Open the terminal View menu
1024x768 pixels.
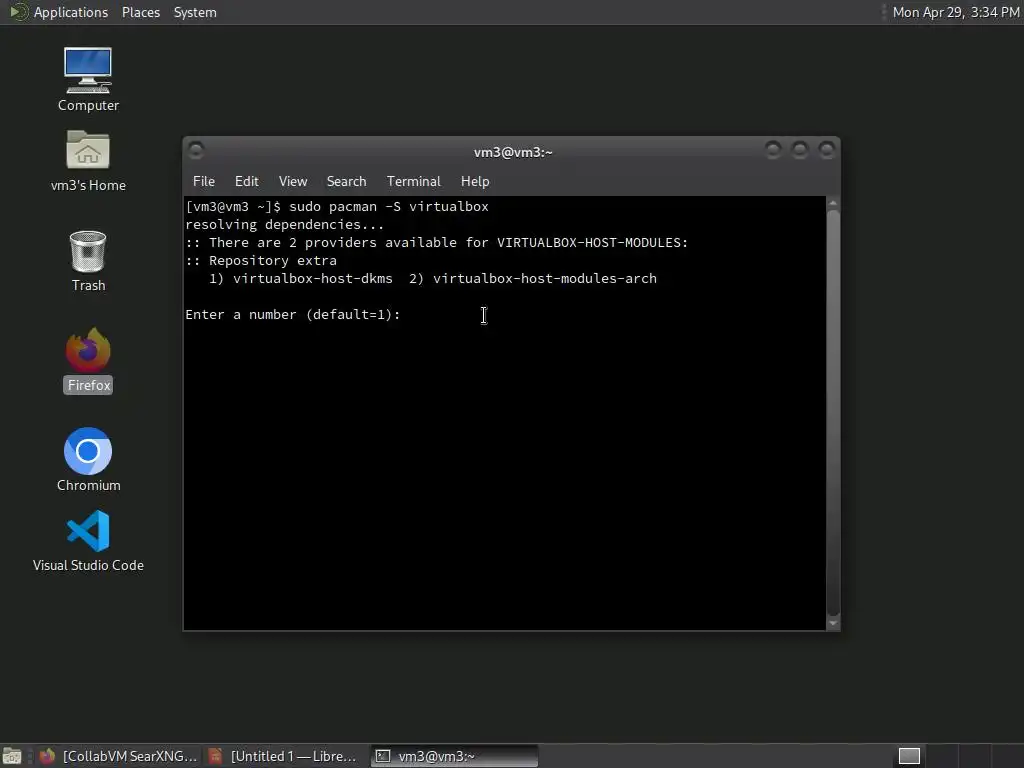point(293,182)
